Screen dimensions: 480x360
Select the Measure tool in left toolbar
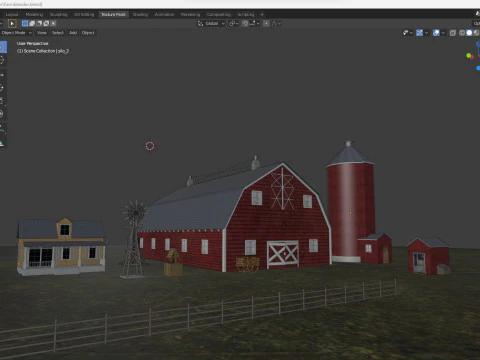[x=2, y=143]
